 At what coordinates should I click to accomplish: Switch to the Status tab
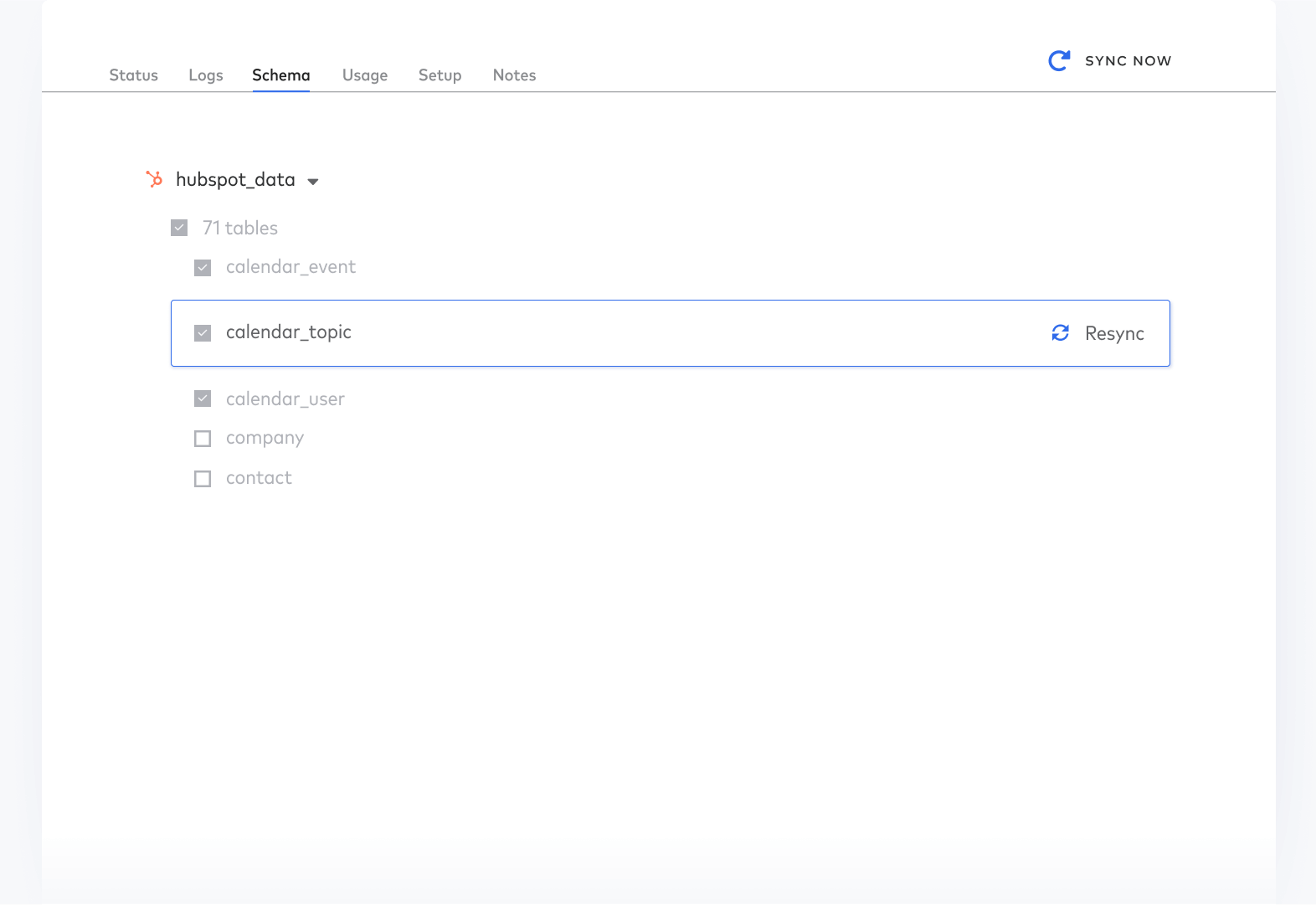[133, 75]
